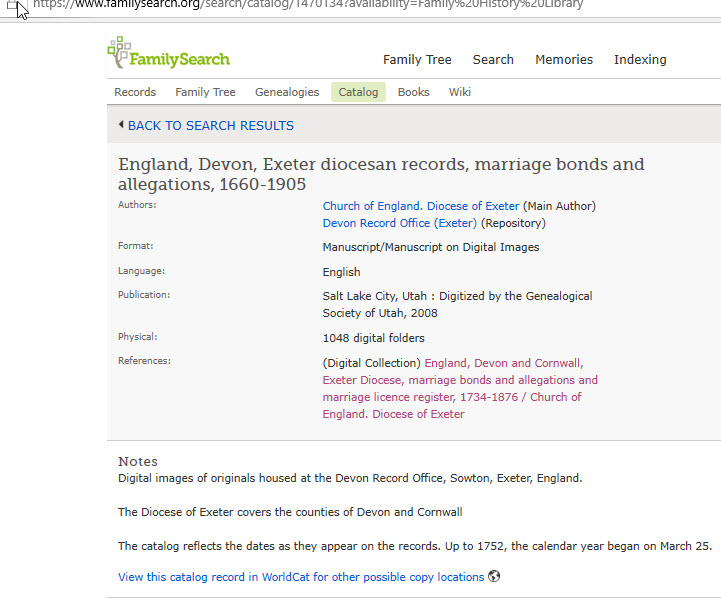
Task: View this catalog record in WorldCat
Action: pos(301,577)
